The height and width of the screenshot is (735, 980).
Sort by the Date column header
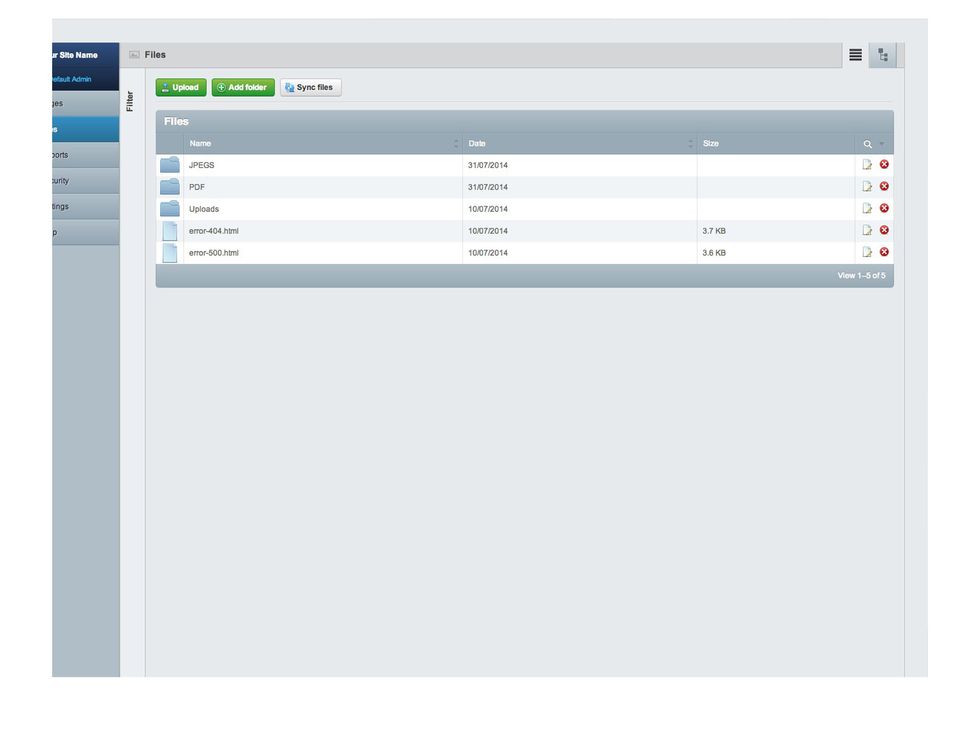[x=477, y=144]
